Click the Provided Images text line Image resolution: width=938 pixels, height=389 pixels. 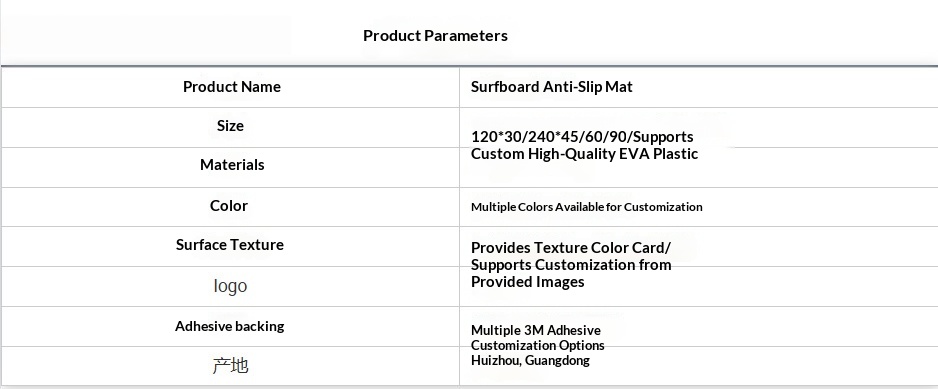[528, 282]
